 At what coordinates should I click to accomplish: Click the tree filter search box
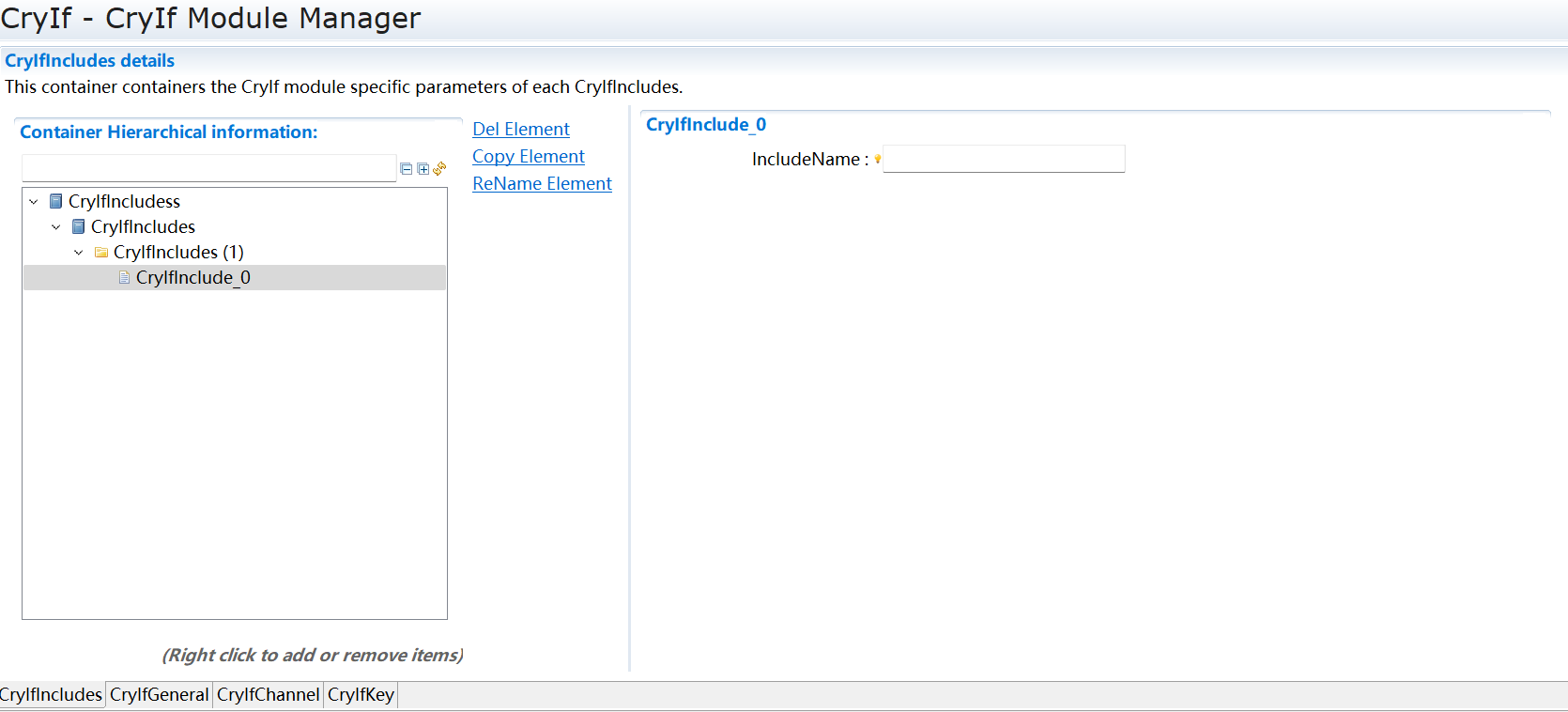pos(208,168)
